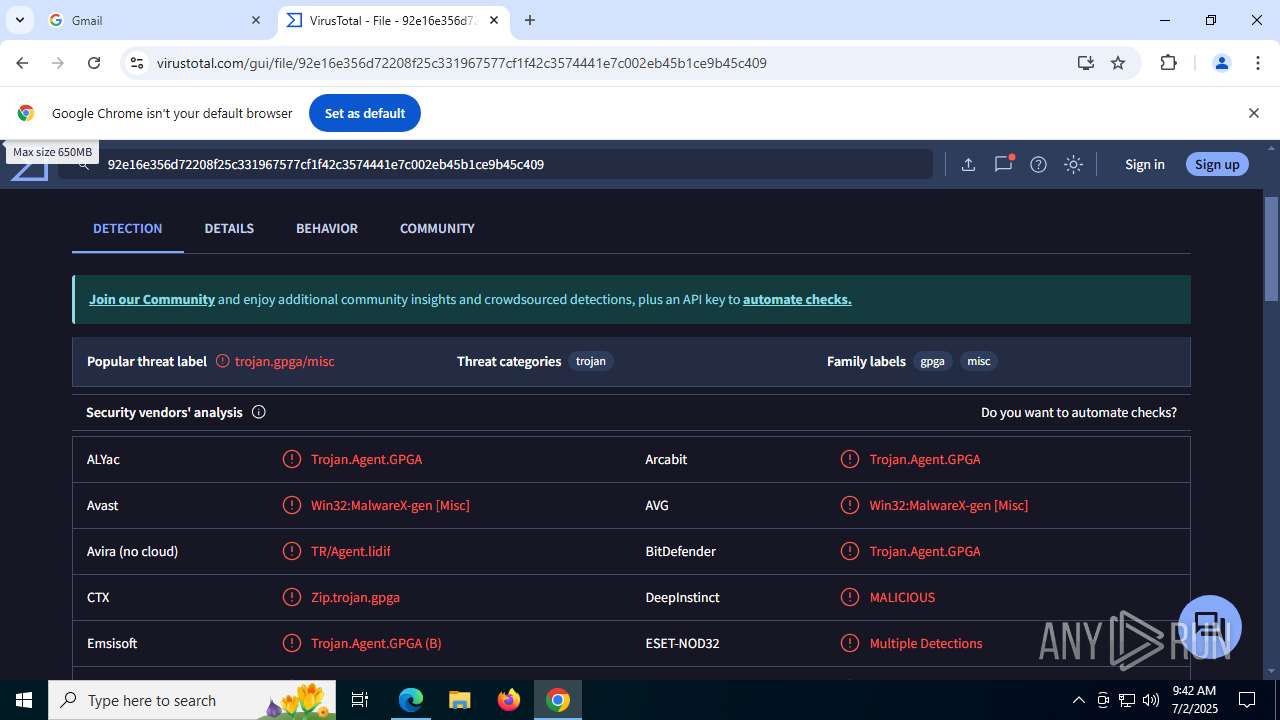
Task: Open Microsoft Edge from taskbar
Action: [x=411, y=700]
